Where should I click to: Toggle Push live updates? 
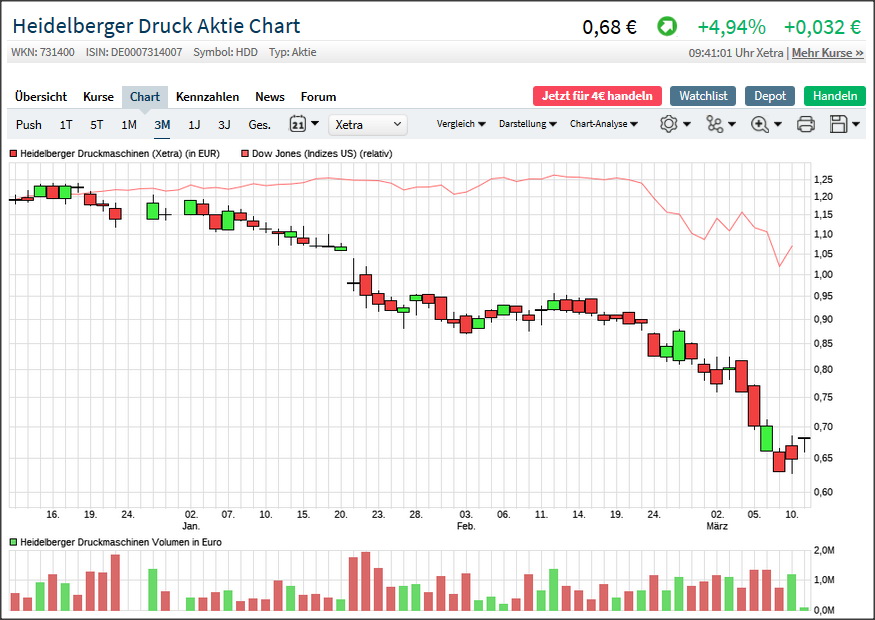pyautogui.click(x=29, y=125)
